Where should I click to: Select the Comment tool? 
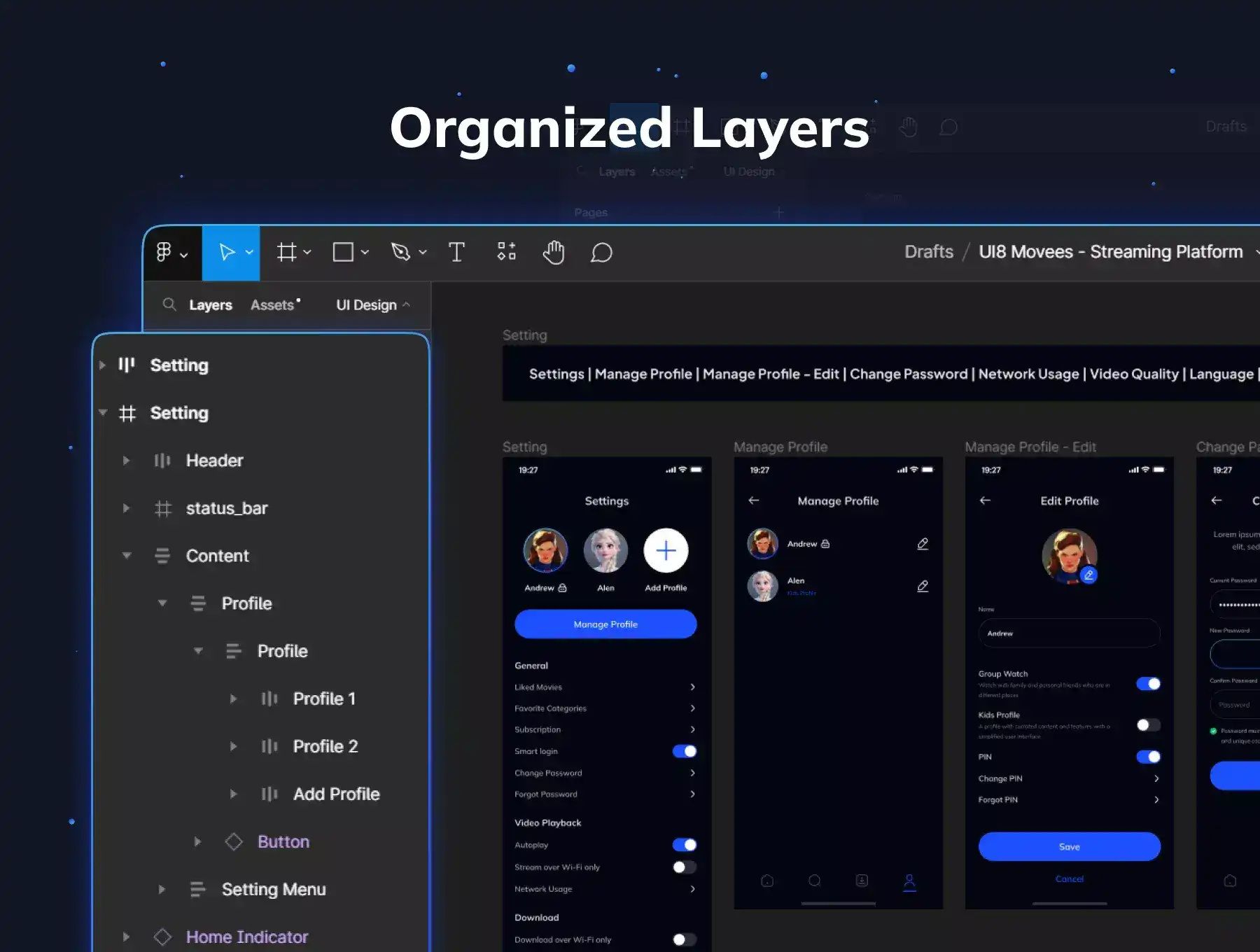(x=601, y=253)
